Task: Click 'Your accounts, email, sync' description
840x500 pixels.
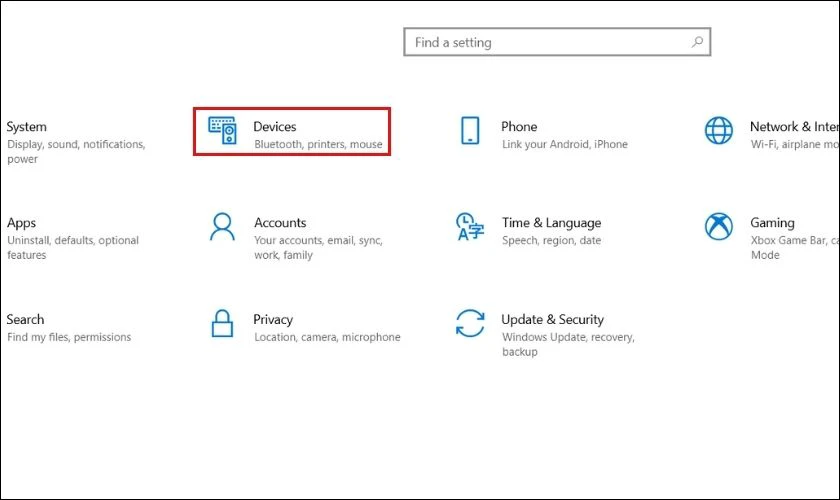Action: click(318, 241)
